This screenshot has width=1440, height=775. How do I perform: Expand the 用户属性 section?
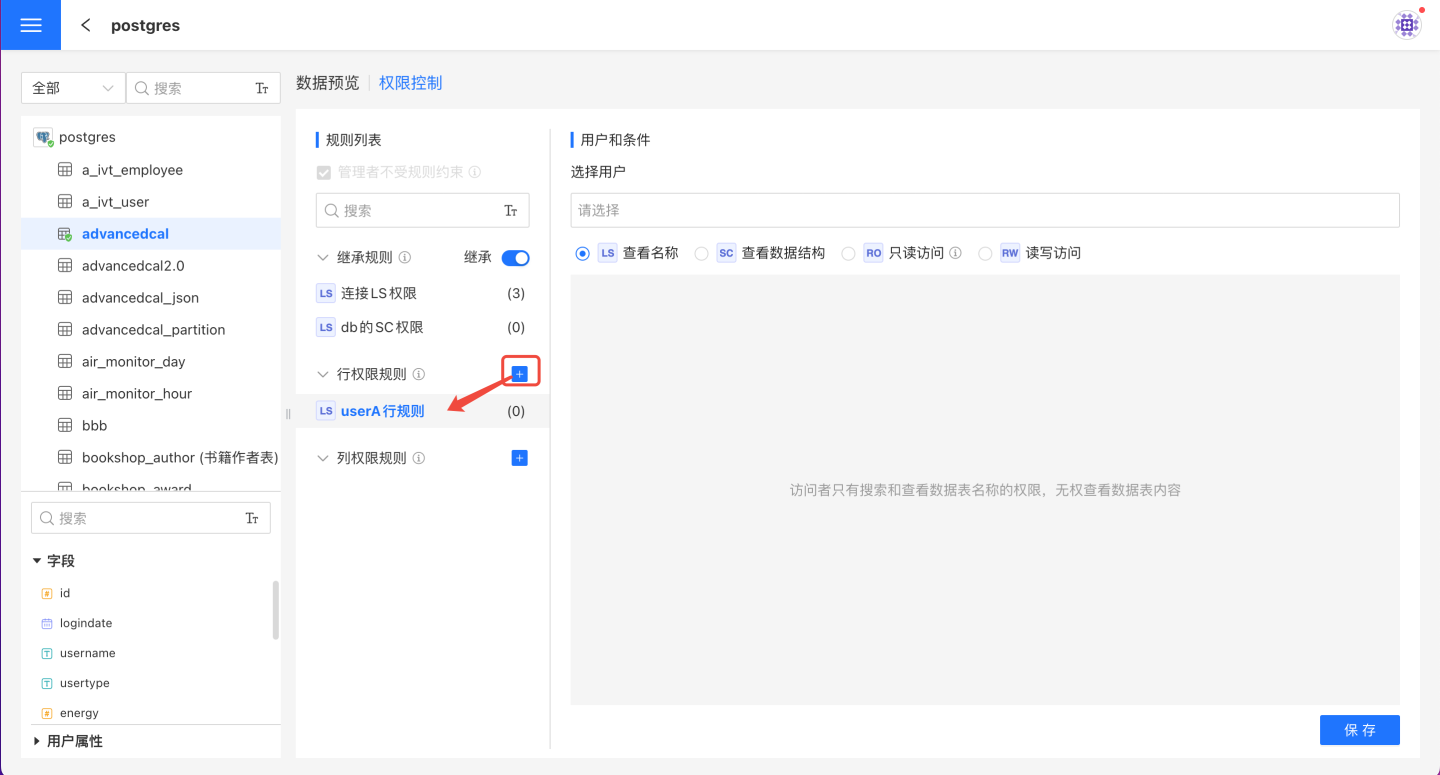(38, 741)
